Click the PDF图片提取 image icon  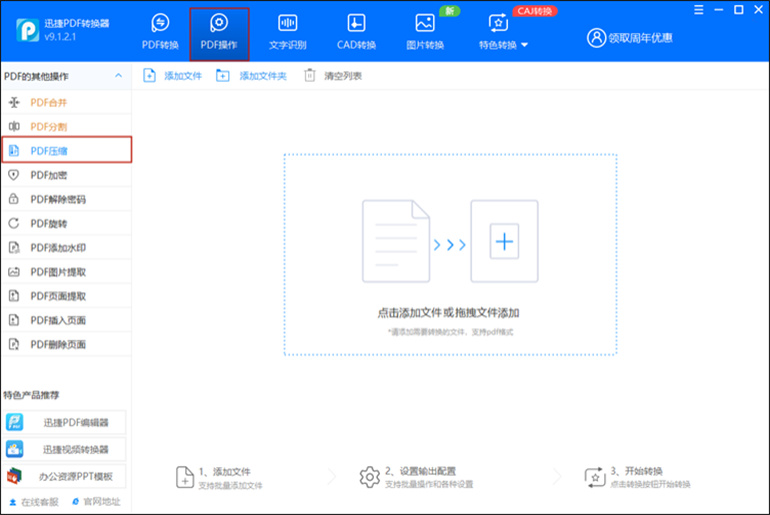(x=14, y=271)
